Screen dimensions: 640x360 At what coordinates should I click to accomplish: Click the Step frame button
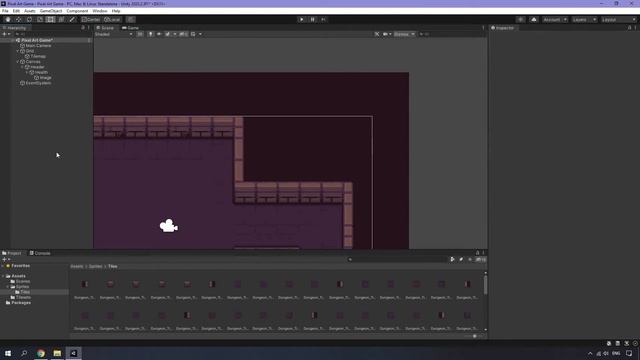tap(323, 20)
